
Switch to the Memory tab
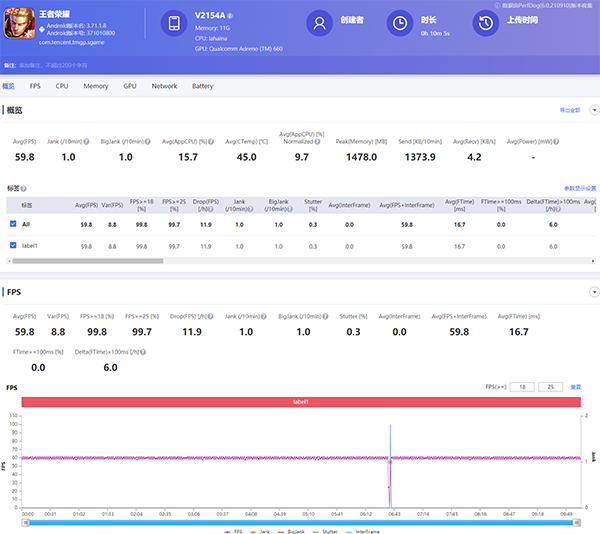(x=96, y=86)
